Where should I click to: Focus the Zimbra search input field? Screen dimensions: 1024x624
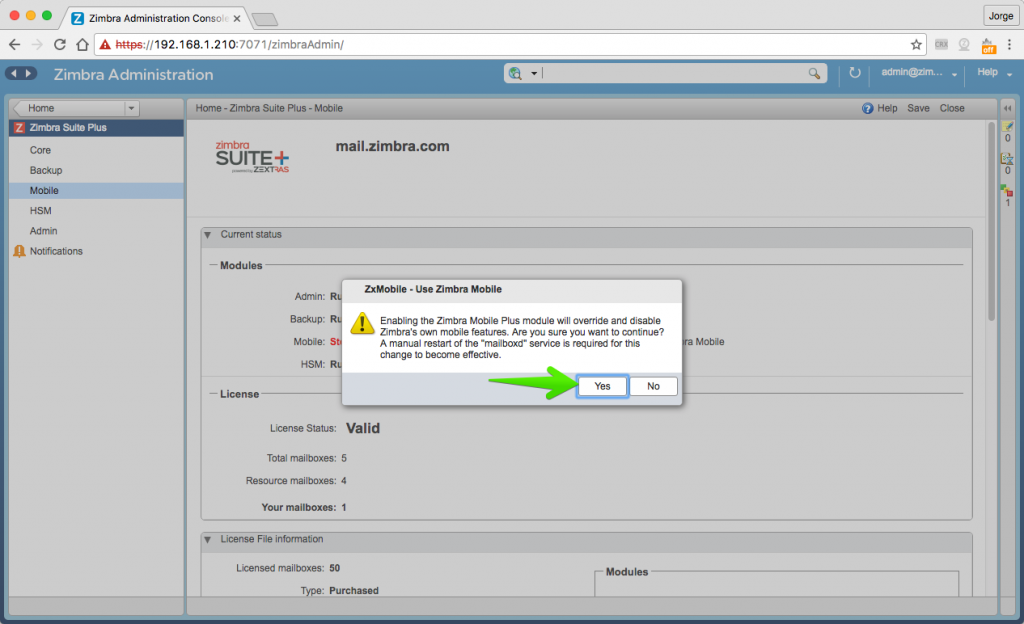pyautogui.click(x=673, y=73)
